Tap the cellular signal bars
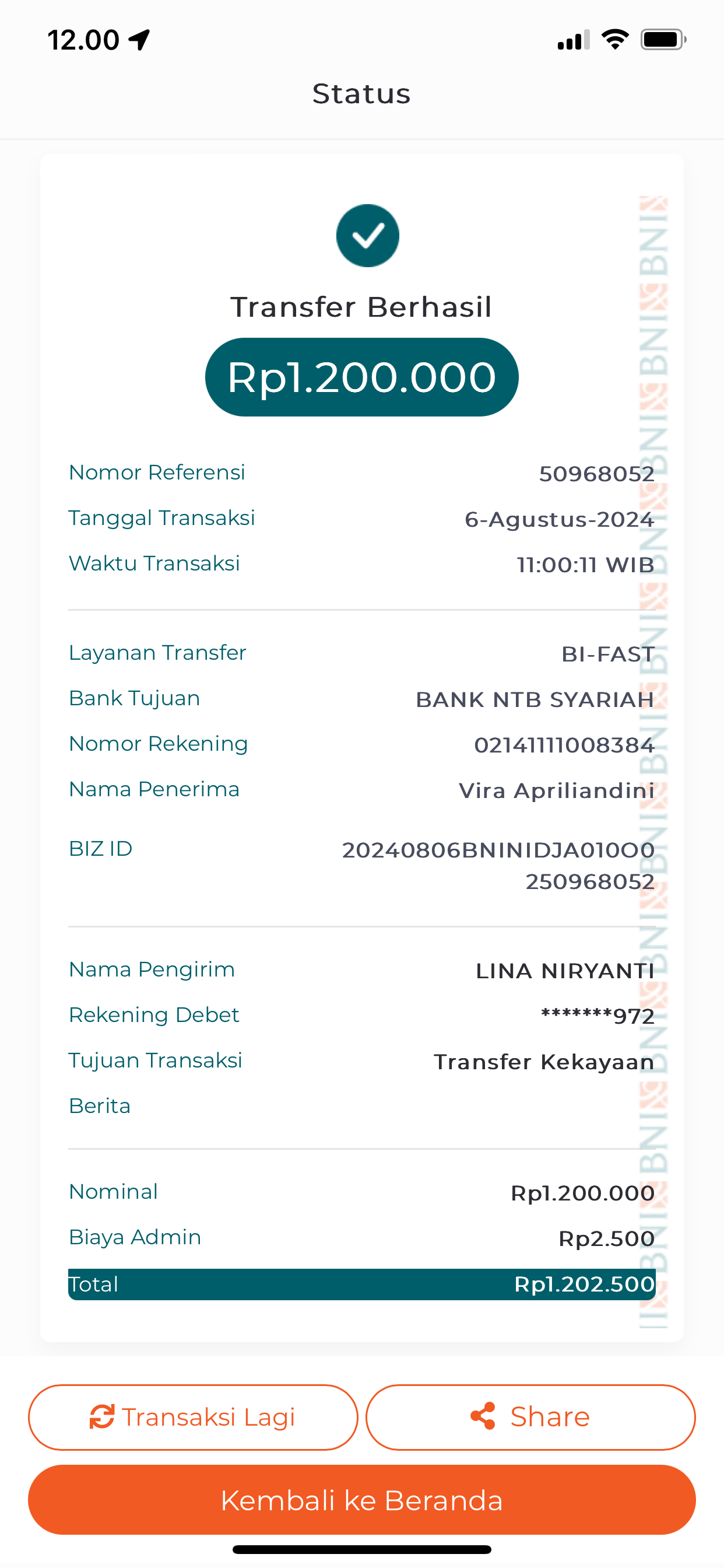Screen dimensions: 724x1568 573,40
